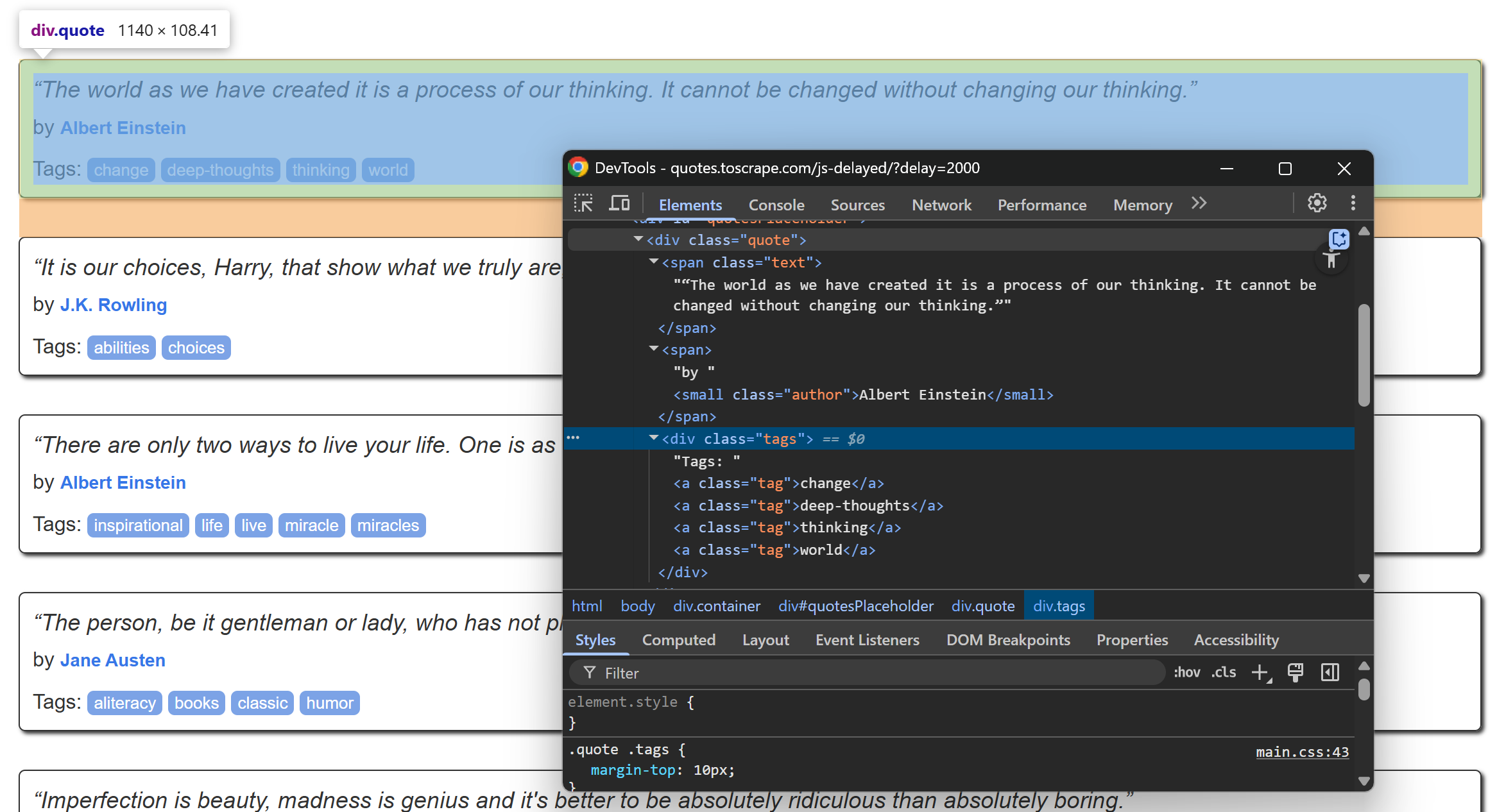Collapse the div.quote node in the DOM tree
This screenshot has width=1497, height=812.
[x=638, y=239]
